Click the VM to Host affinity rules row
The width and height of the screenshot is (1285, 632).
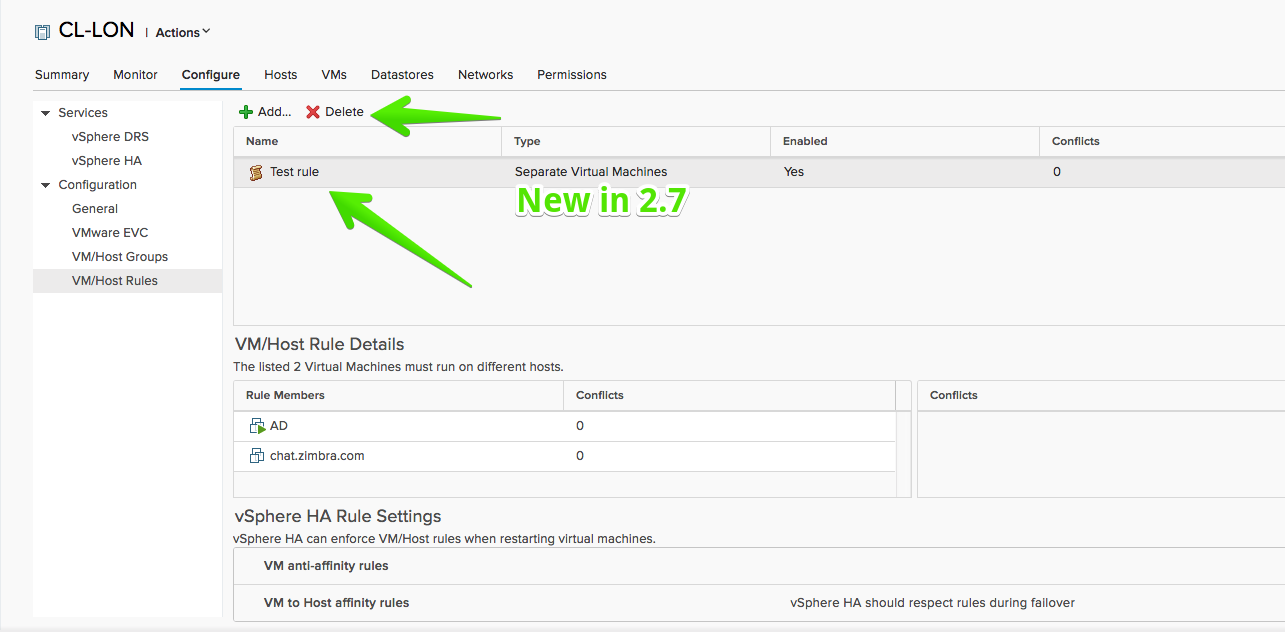point(759,603)
